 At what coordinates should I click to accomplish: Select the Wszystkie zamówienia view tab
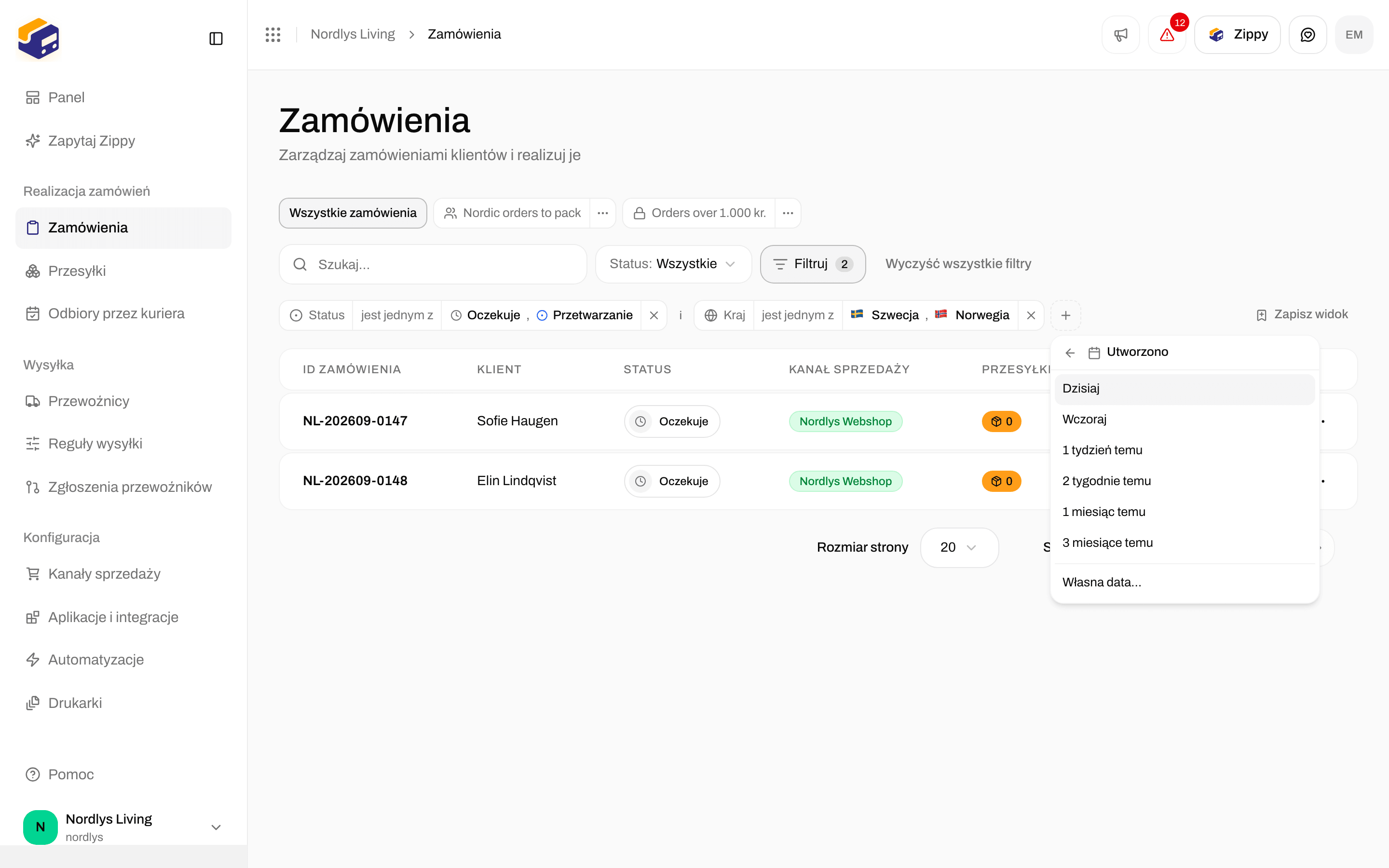(353, 213)
